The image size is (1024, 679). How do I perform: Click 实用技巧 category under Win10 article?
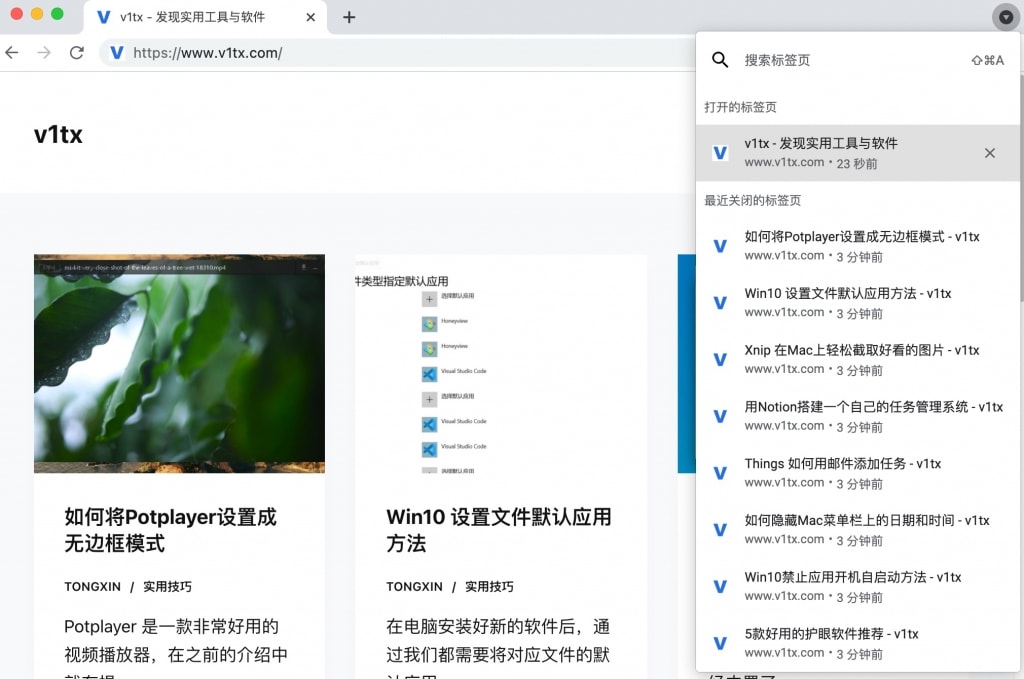(489, 587)
